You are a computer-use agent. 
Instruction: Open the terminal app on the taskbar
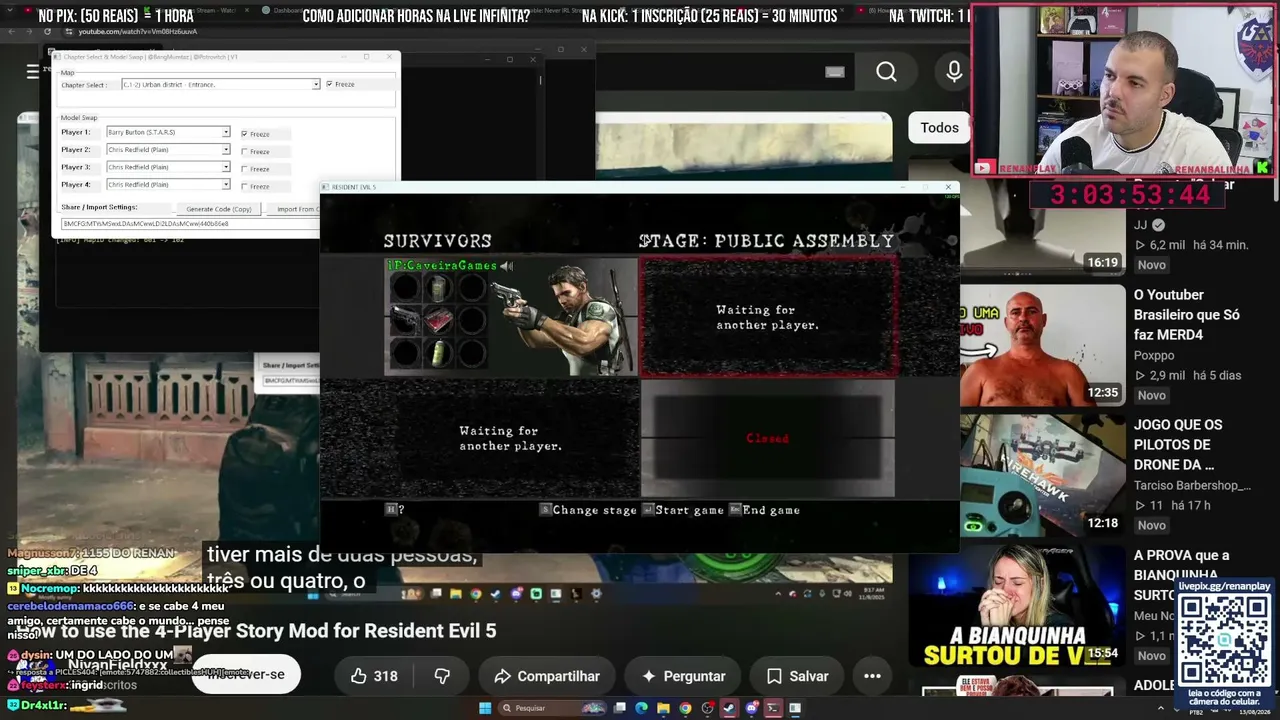click(x=773, y=708)
